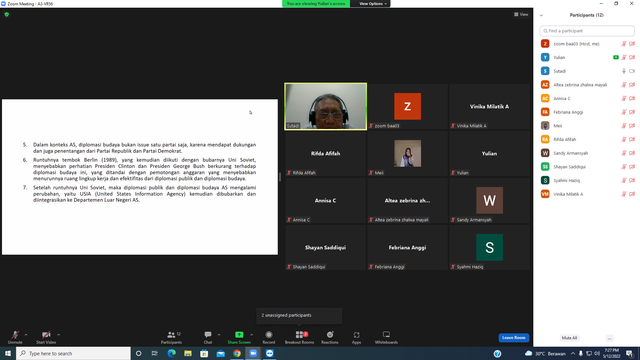Select Febriana Anggi in participants list

pos(587,112)
